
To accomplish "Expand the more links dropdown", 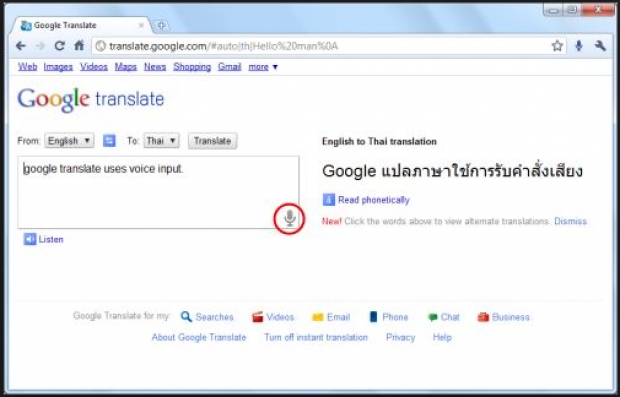I will [x=263, y=67].
